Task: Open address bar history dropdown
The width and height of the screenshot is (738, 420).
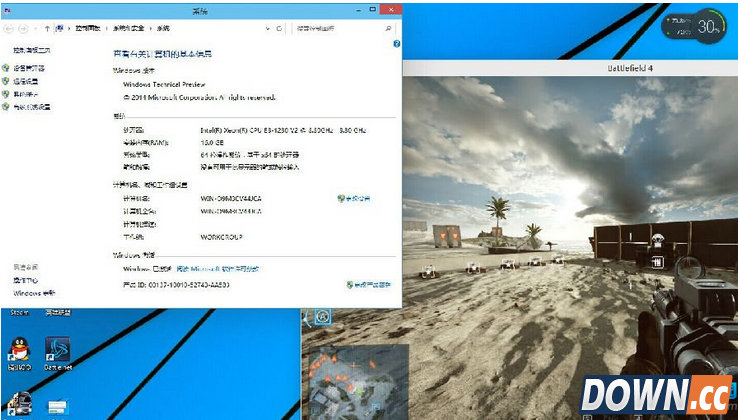Action: coord(268,29)
